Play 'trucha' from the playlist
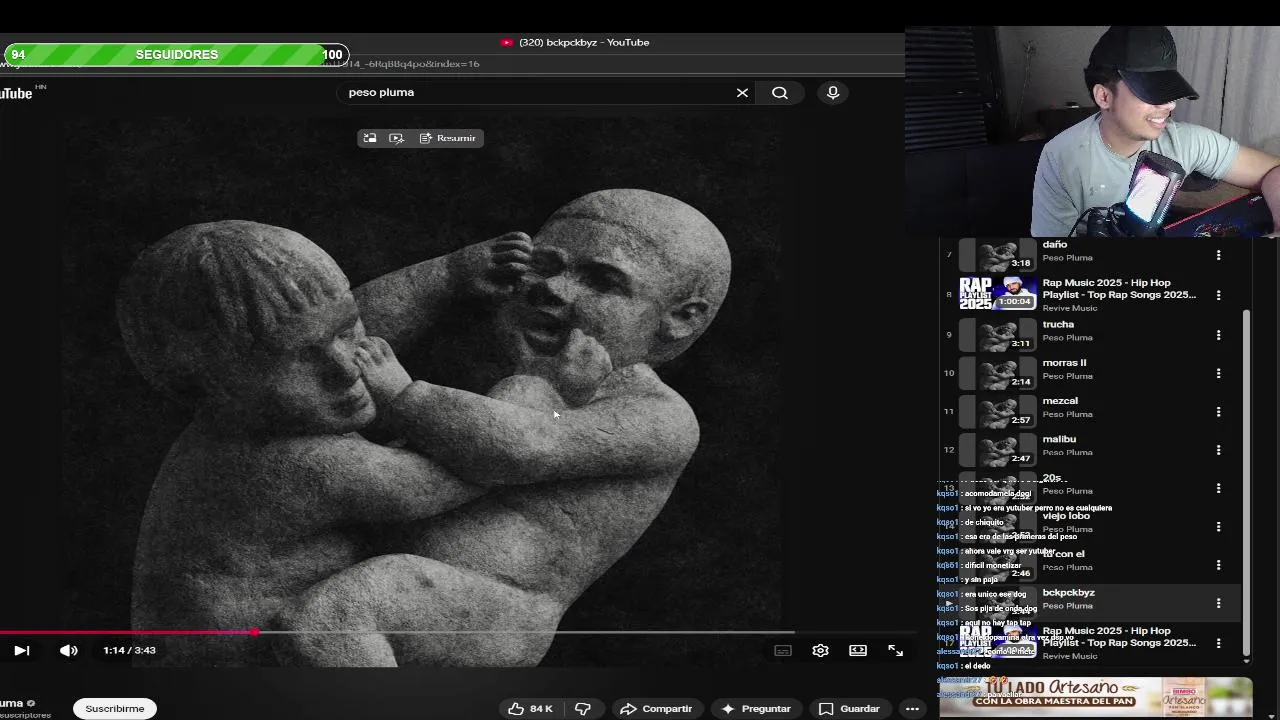 (1058, 324)
